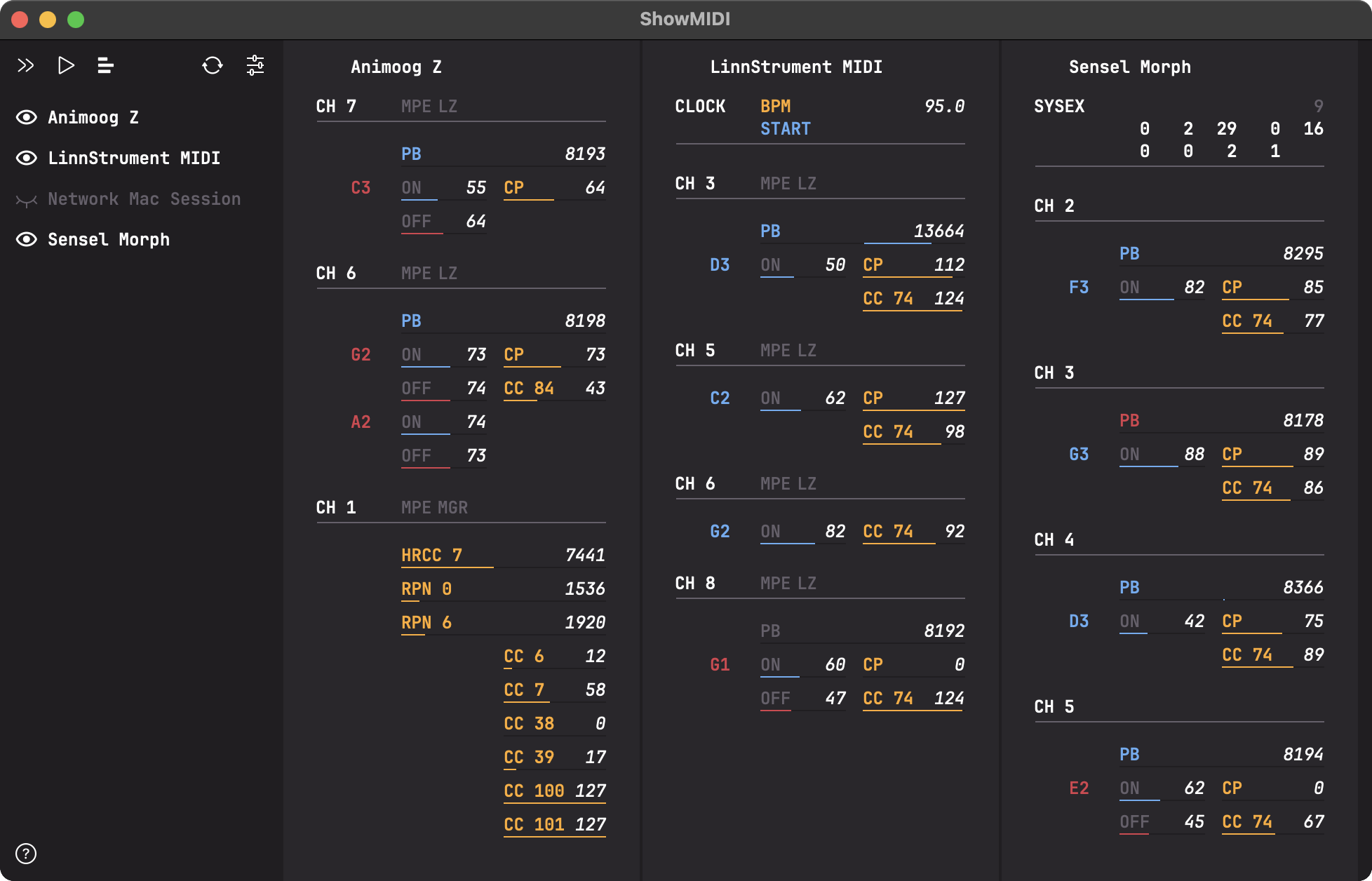Click the play button in toolbar
This screenshot has width=1372, height=881.
pyautogui.click(x=66, y=66)
